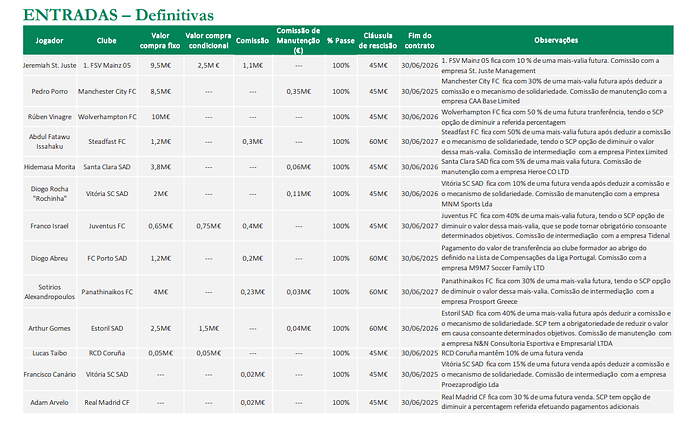The width and height of the screenshot is (690, 433).
Task: Select player name 'Arthur Gomes'
Action: pyautogui.click(x=49, y=329)
